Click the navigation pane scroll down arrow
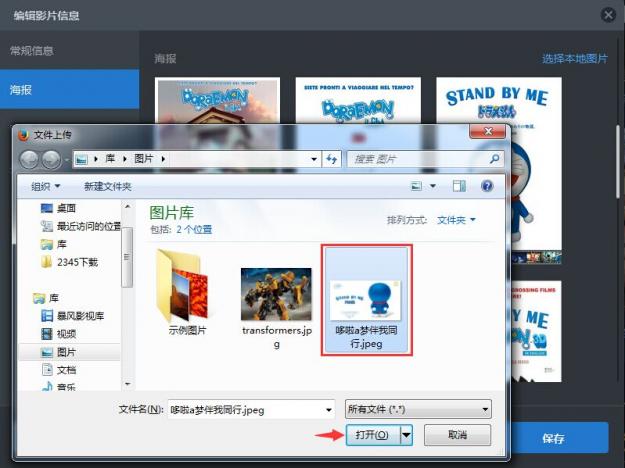625x468 pixels. pos(128,384)
